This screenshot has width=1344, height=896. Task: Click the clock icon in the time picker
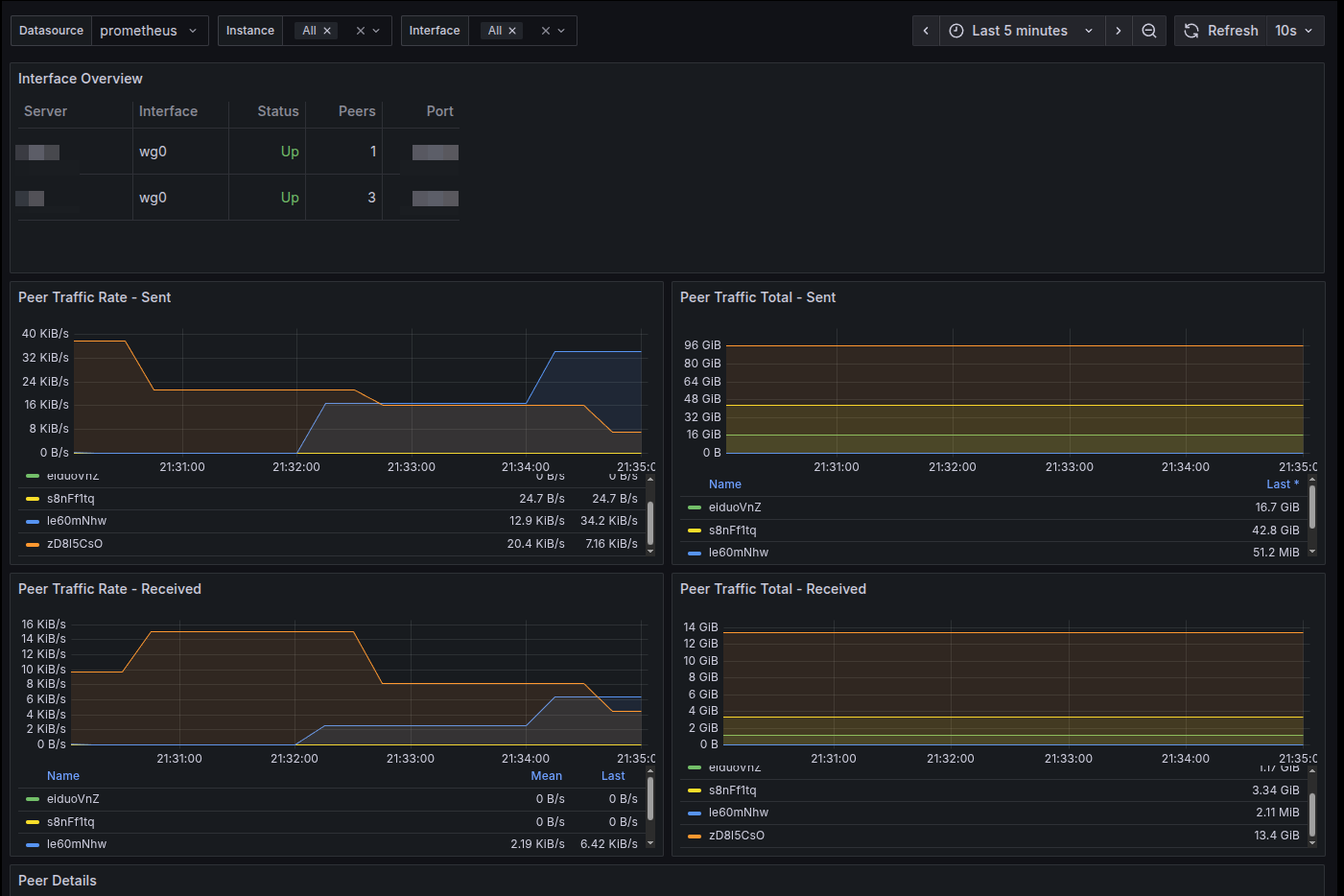[956, 30]
